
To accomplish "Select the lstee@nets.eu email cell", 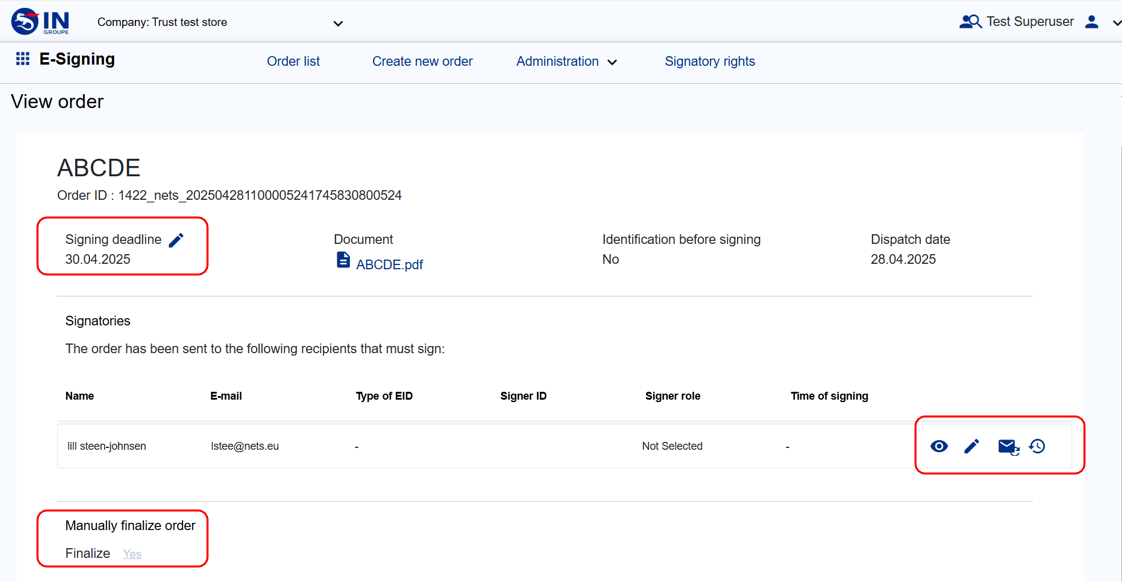I will click(x=245, y=446).
